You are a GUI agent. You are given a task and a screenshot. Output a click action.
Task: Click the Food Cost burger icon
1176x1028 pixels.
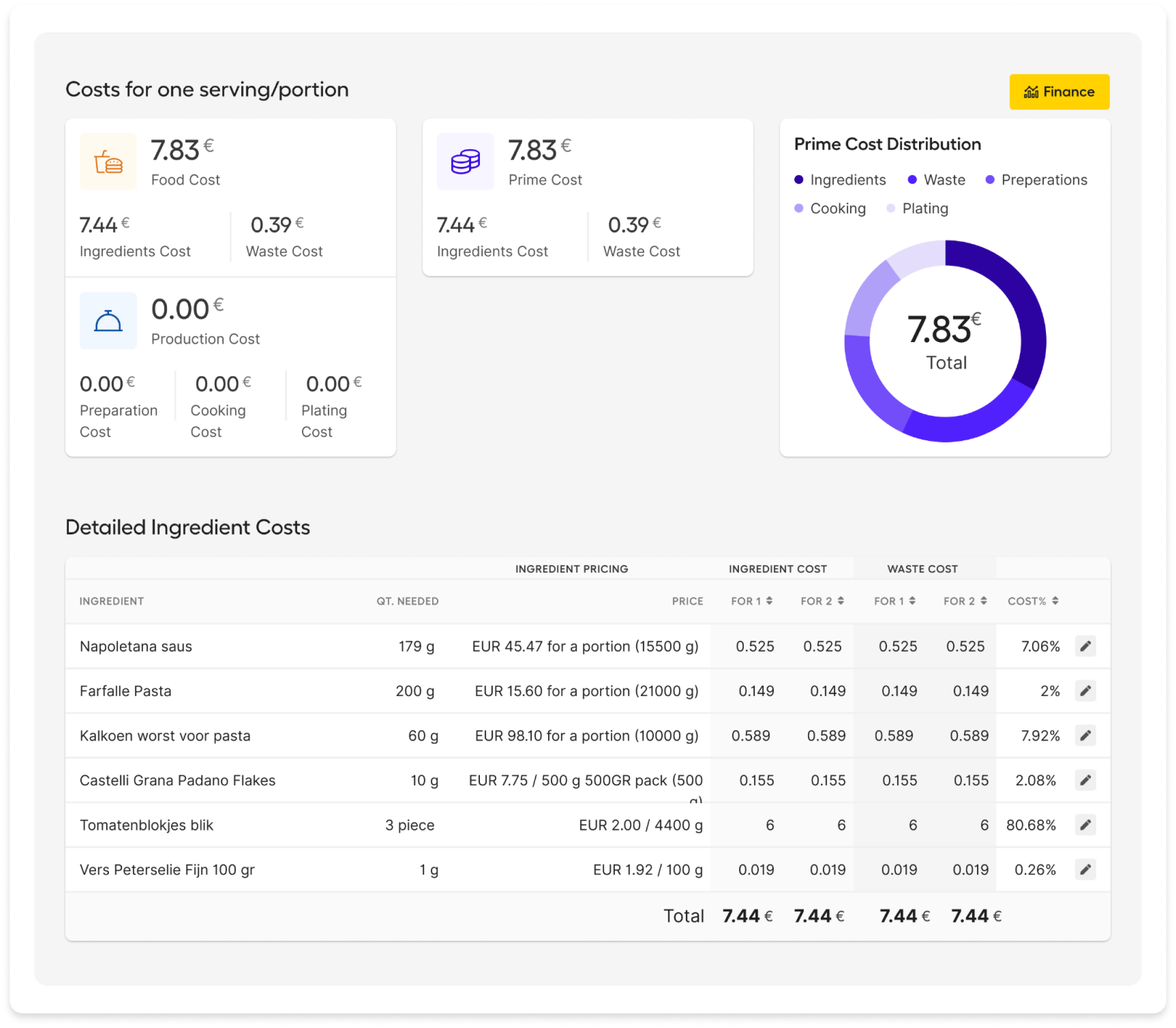tap(108, 162)
